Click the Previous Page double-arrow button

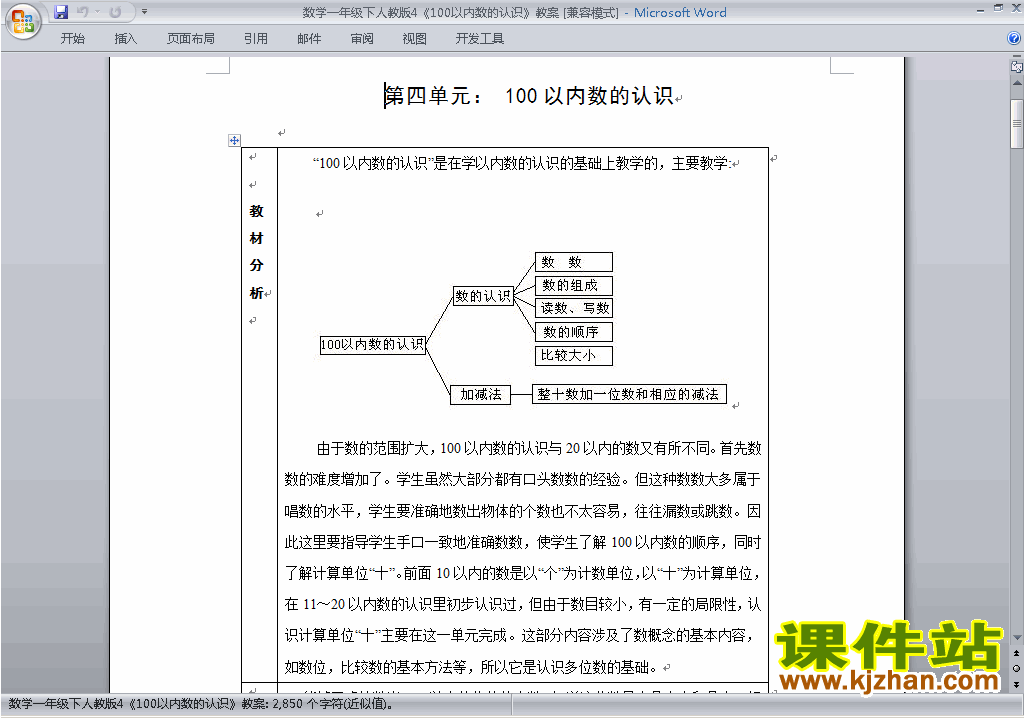[1017, 653]
